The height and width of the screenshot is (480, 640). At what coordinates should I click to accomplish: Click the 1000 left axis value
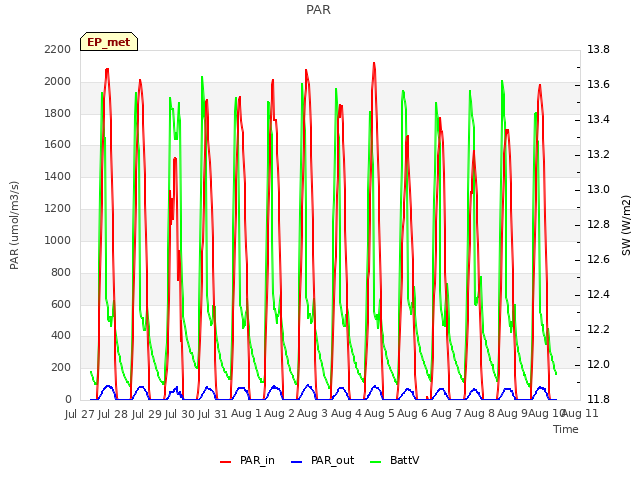[58, 240]
